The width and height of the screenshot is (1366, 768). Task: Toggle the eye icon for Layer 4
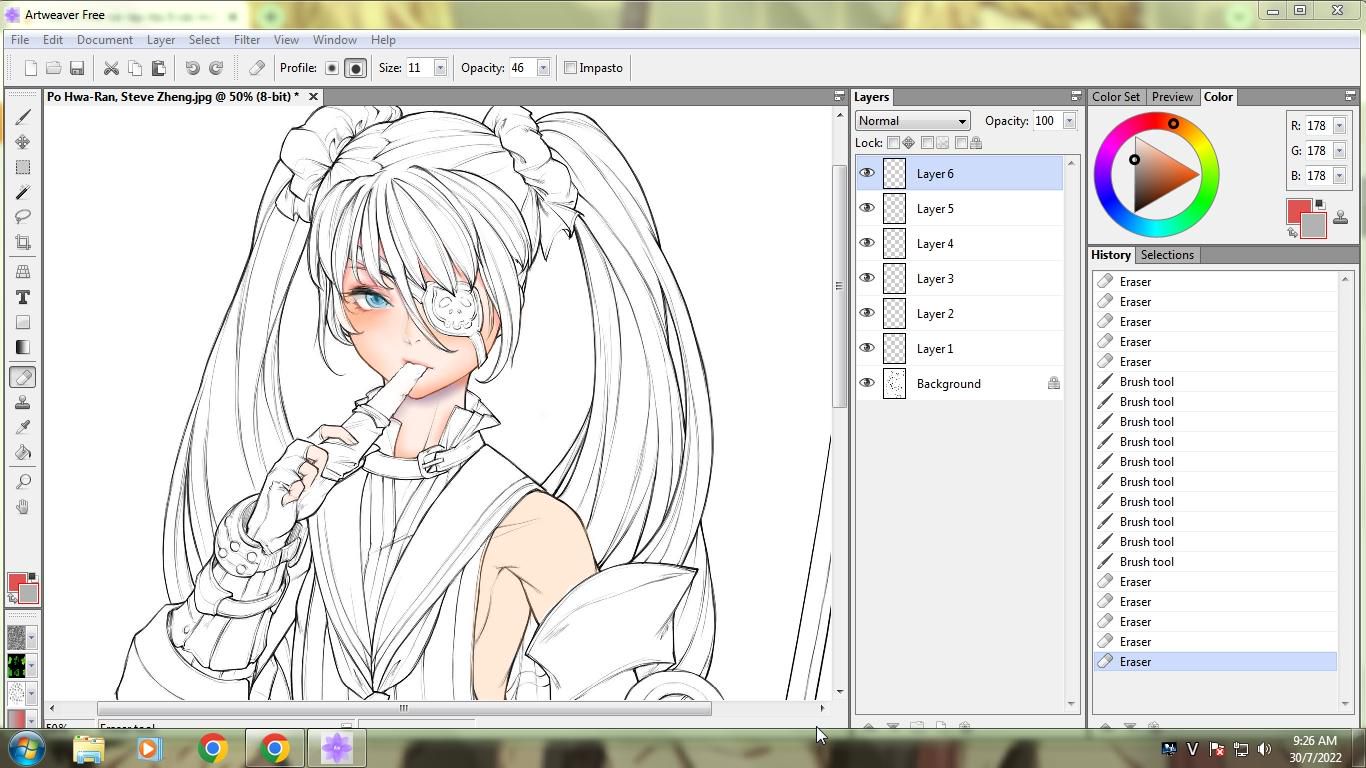867,243
